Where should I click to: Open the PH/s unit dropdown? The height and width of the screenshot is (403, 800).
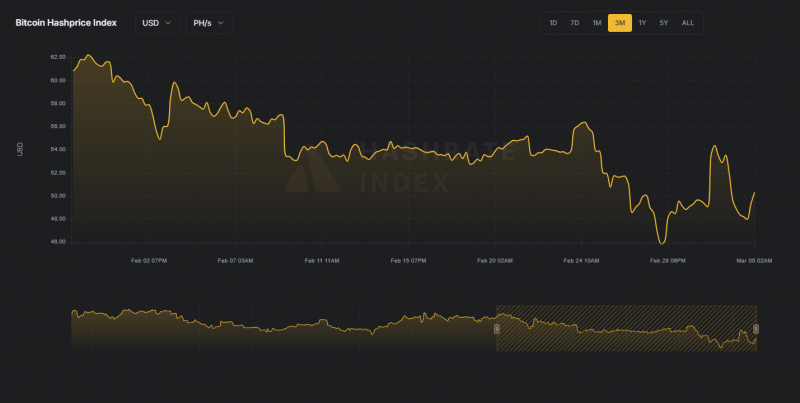(x=209, y=23)
